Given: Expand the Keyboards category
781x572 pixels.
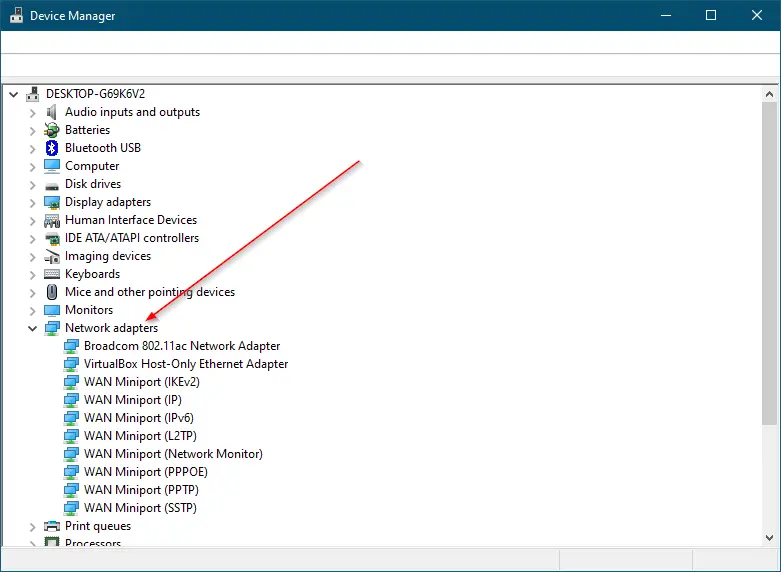Looking at the screenshot, I should 33,275.
